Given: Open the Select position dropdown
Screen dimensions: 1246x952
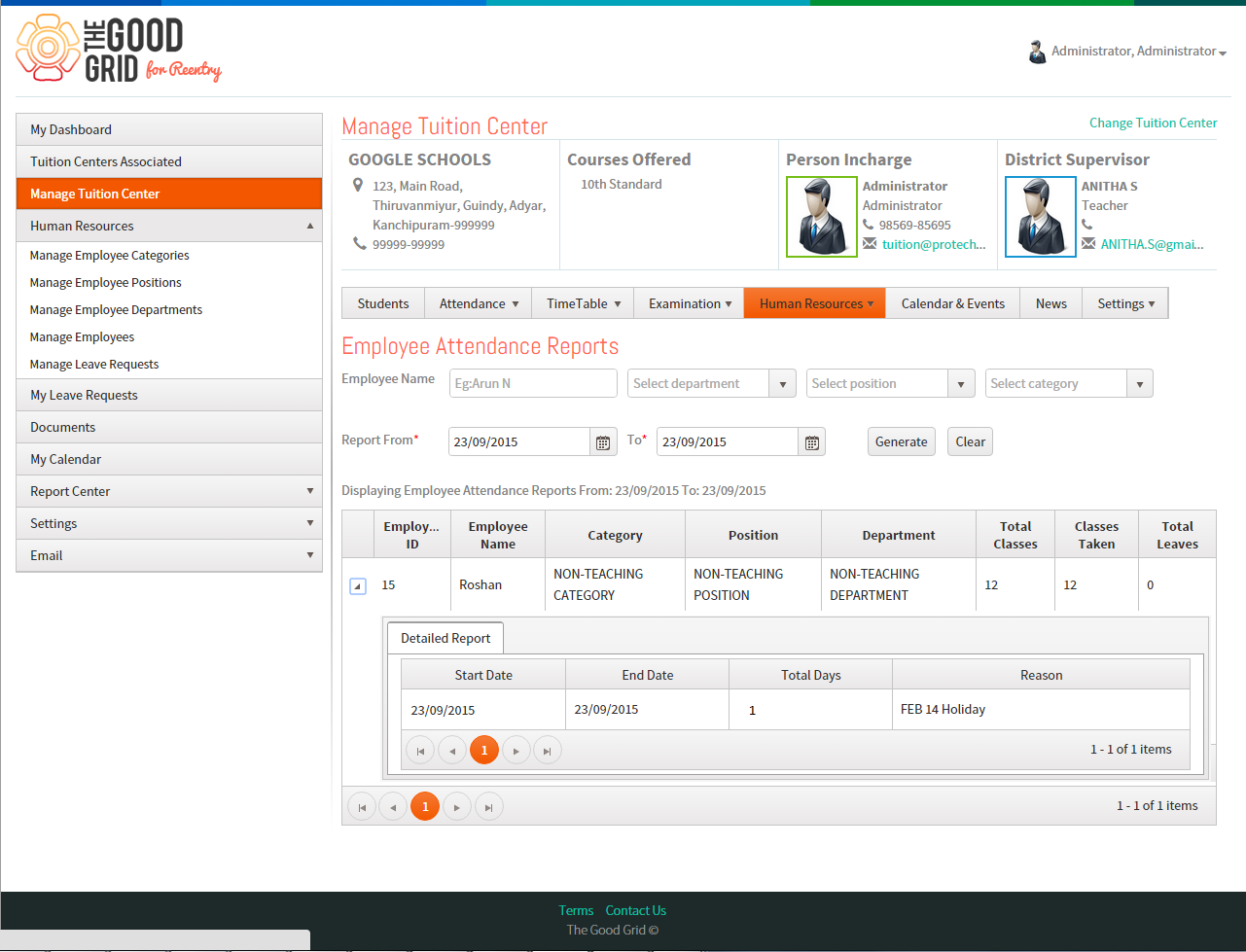Looking at the screenshot, I should coord(961,383).
